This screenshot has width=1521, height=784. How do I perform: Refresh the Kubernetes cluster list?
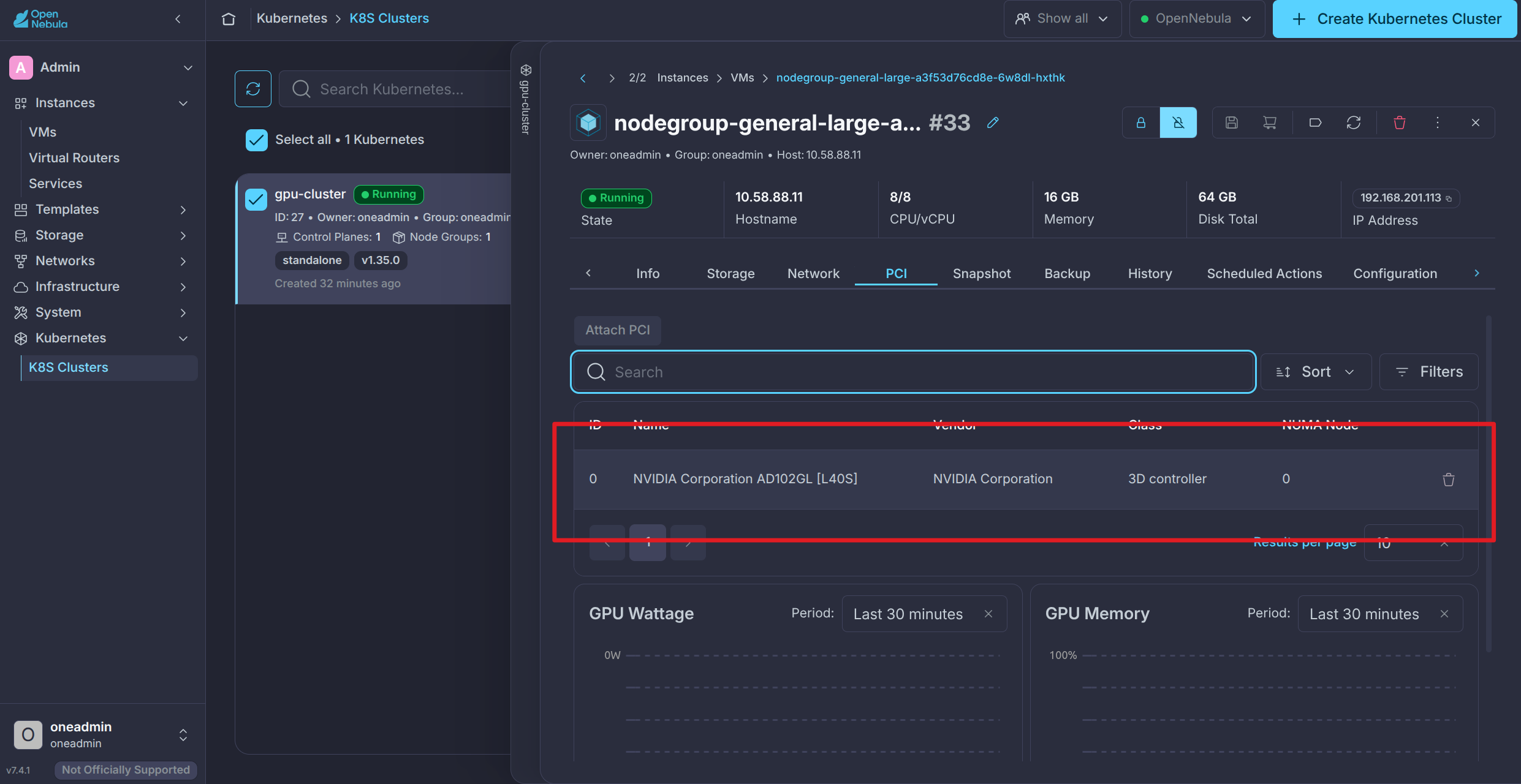coord(253,89)
